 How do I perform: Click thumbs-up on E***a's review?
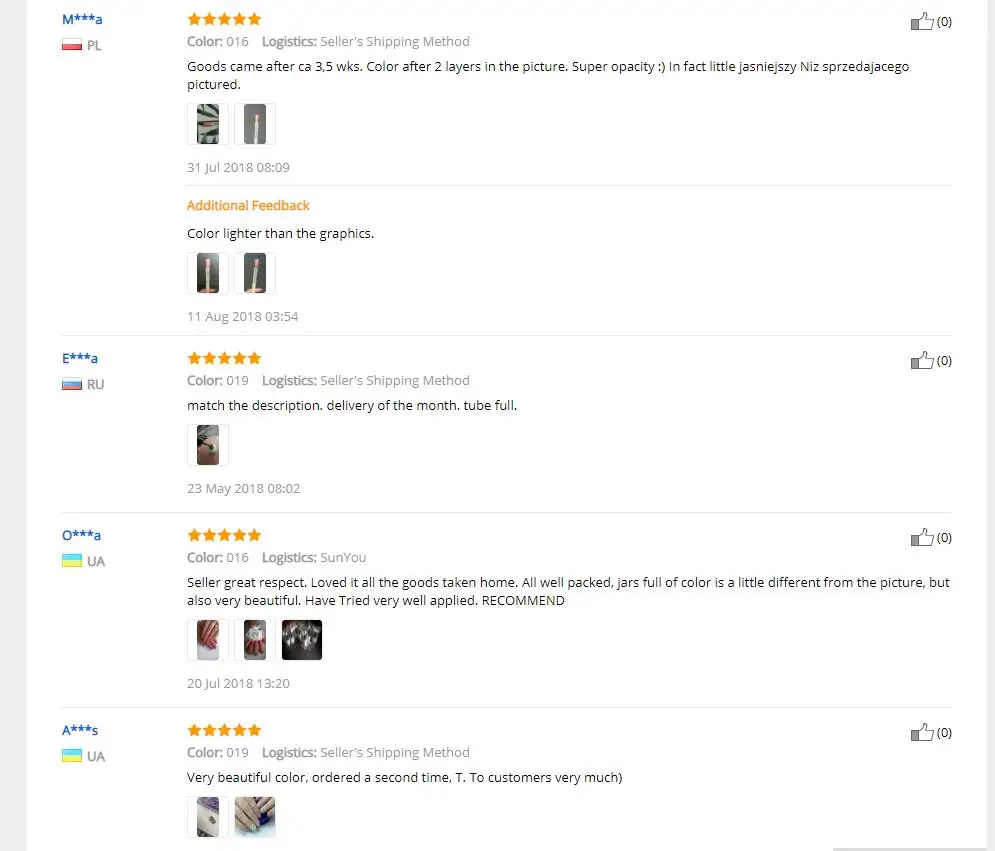tap(922, 360)
